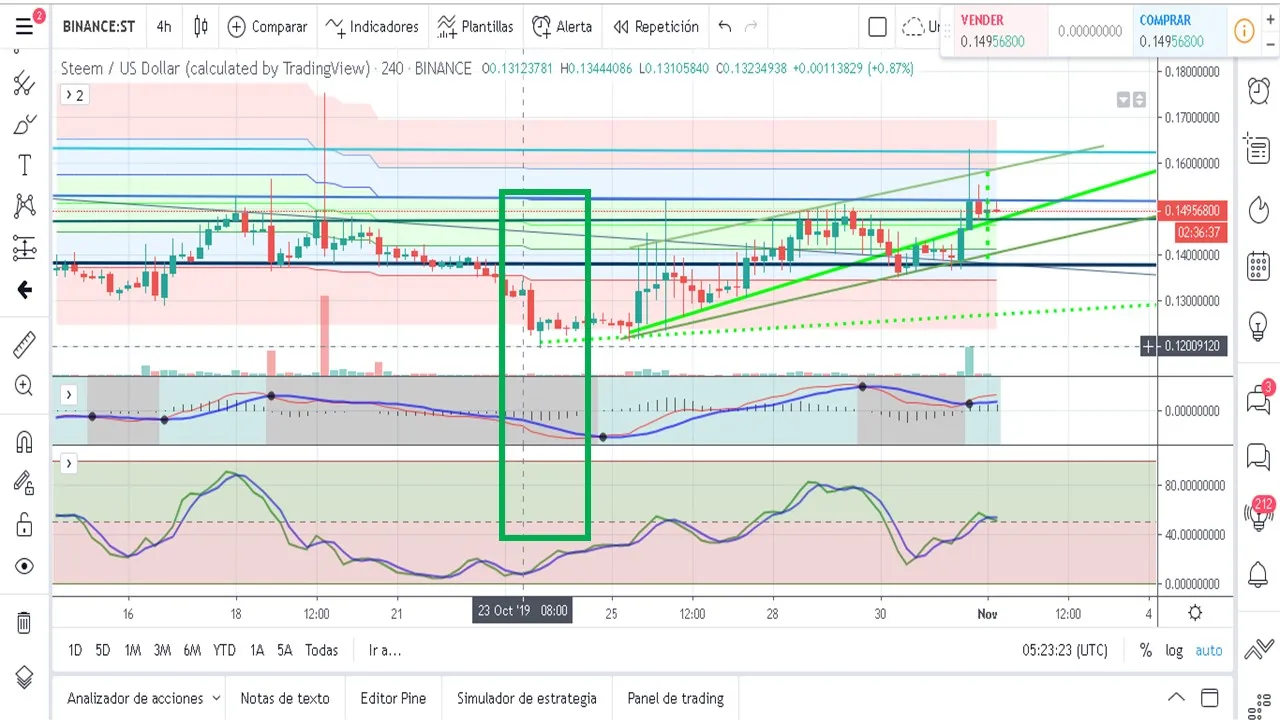
Task: Open the ideas stream with 212 badge
Action: click(1259, 514)
